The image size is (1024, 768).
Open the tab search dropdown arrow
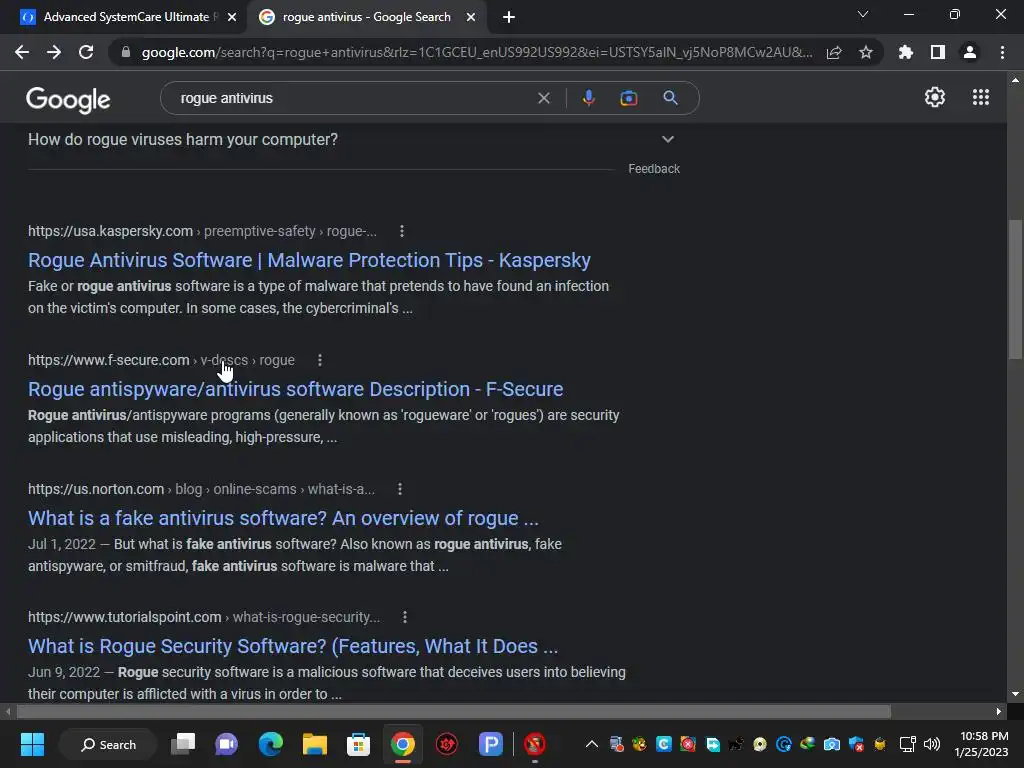(x=863, y=14)
